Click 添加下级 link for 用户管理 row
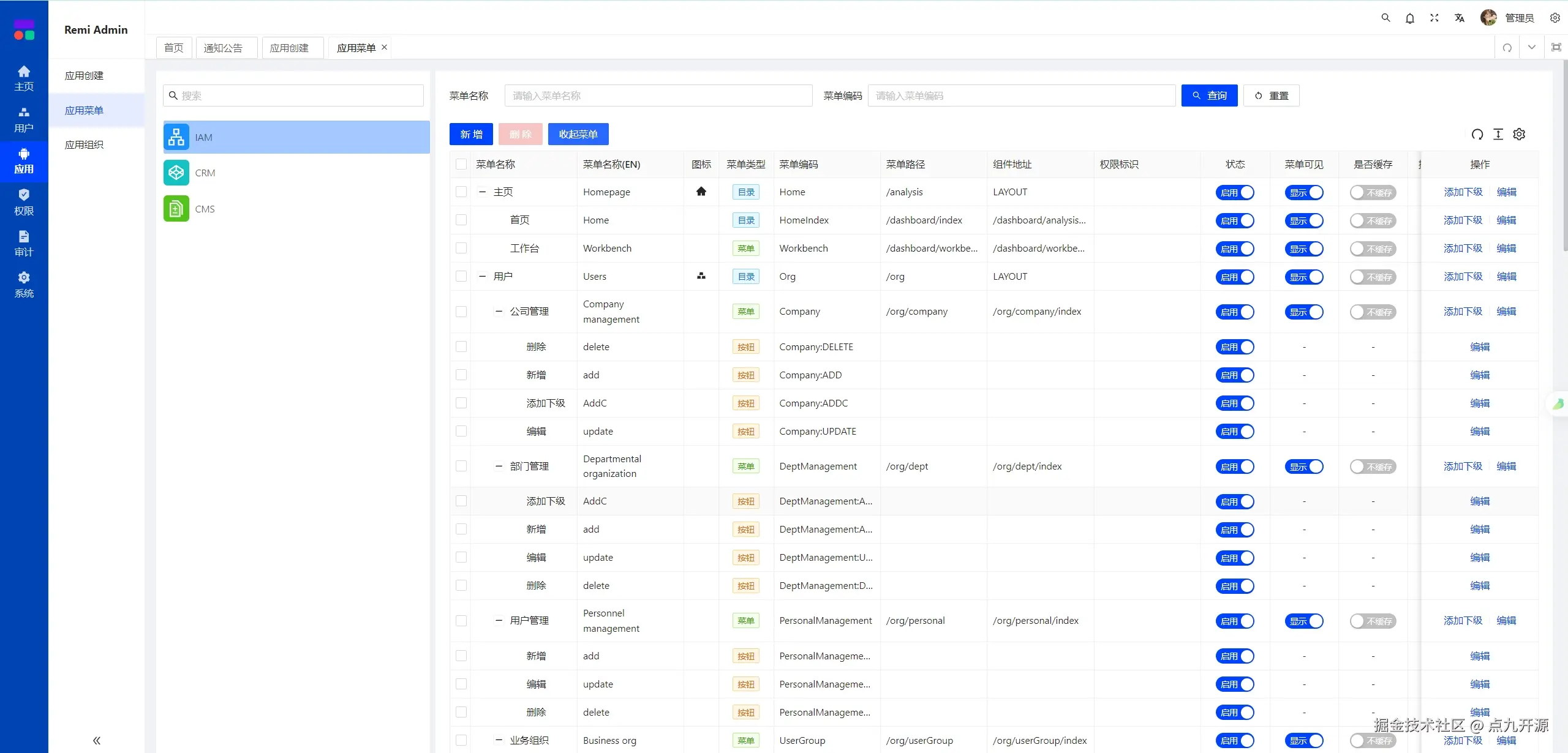 1463,621
